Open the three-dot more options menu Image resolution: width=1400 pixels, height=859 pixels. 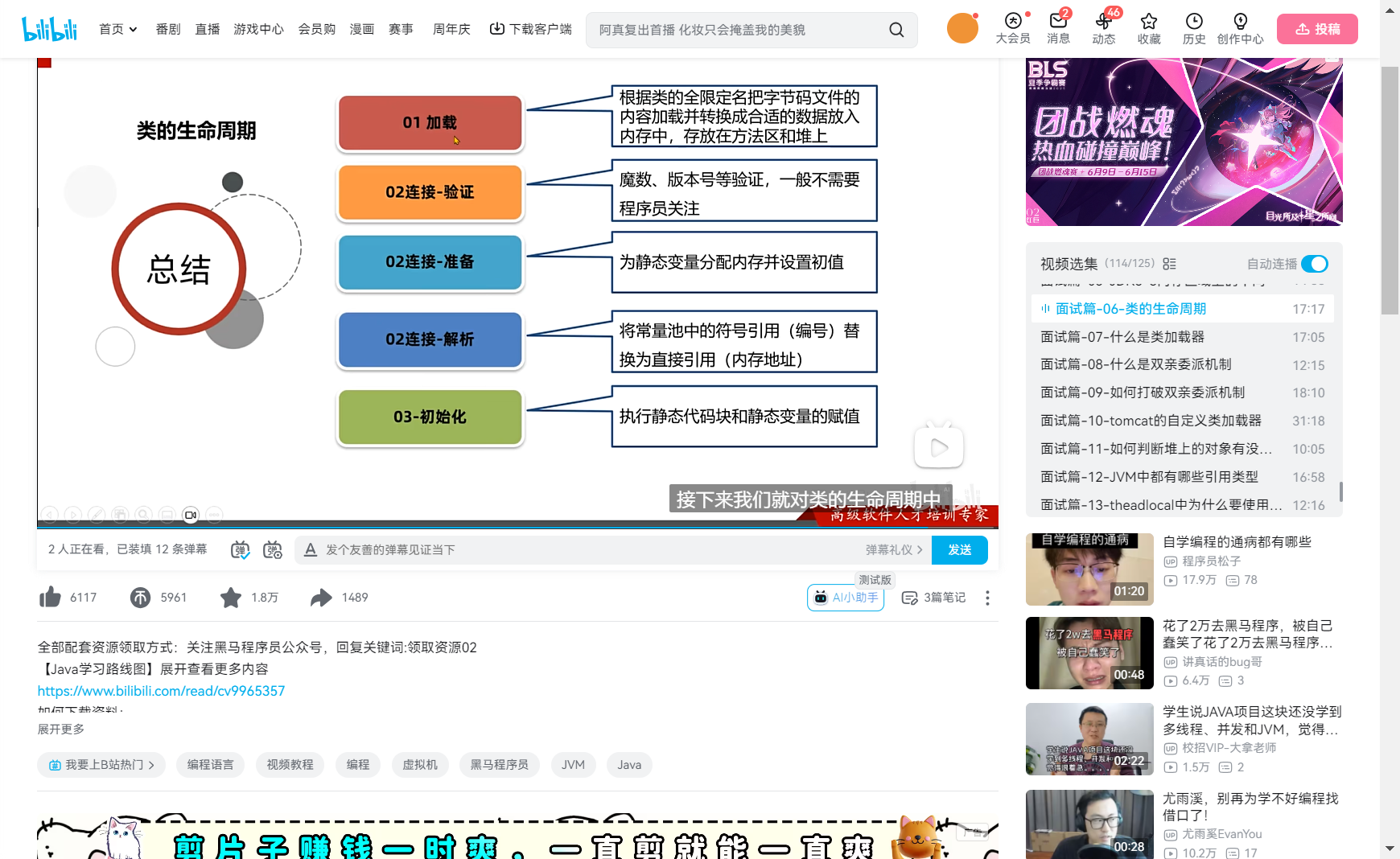point(987,598)
